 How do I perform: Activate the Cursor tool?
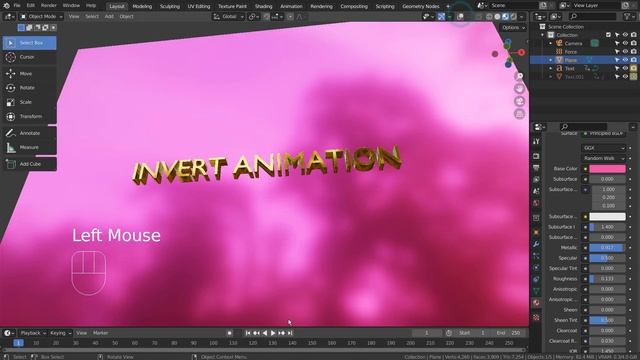pyautogui.click(x=29, y=57)
